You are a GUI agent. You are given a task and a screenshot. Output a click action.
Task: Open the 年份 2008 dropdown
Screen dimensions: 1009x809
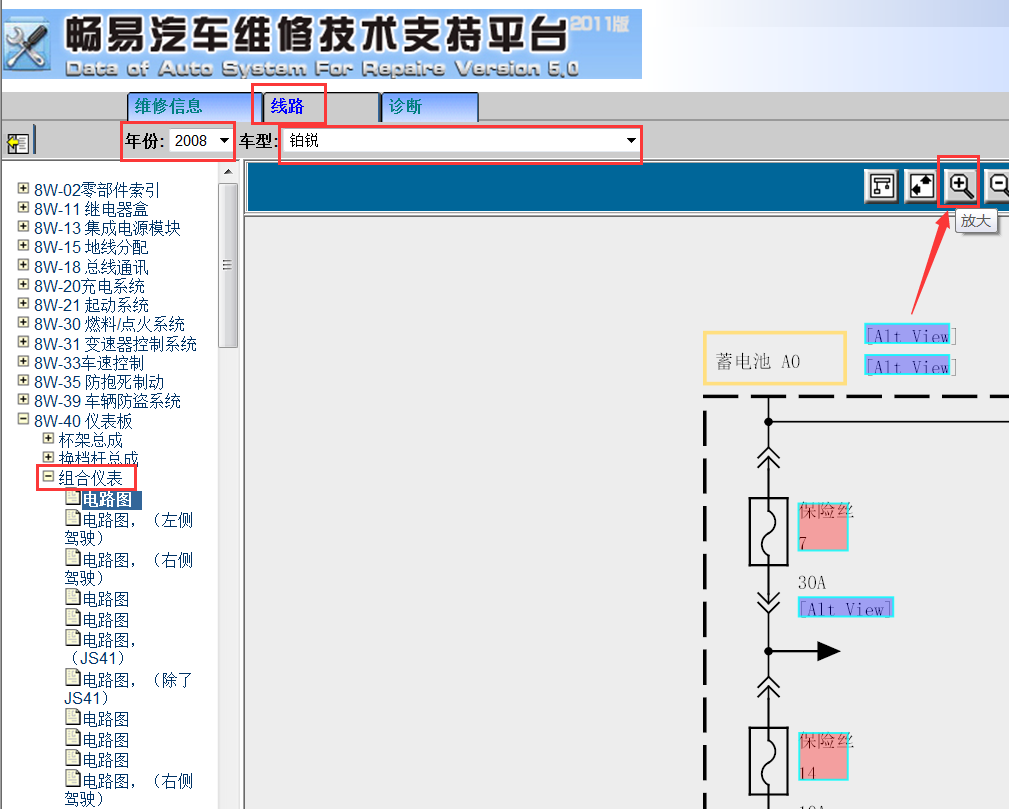(x=201, y=141)
